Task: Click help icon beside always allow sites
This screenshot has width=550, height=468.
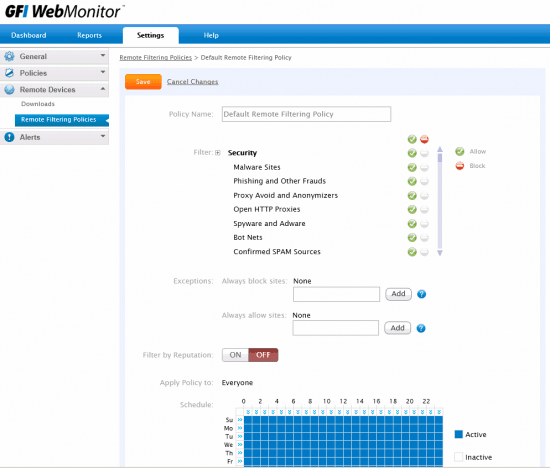Action: (x=421, y=328)
